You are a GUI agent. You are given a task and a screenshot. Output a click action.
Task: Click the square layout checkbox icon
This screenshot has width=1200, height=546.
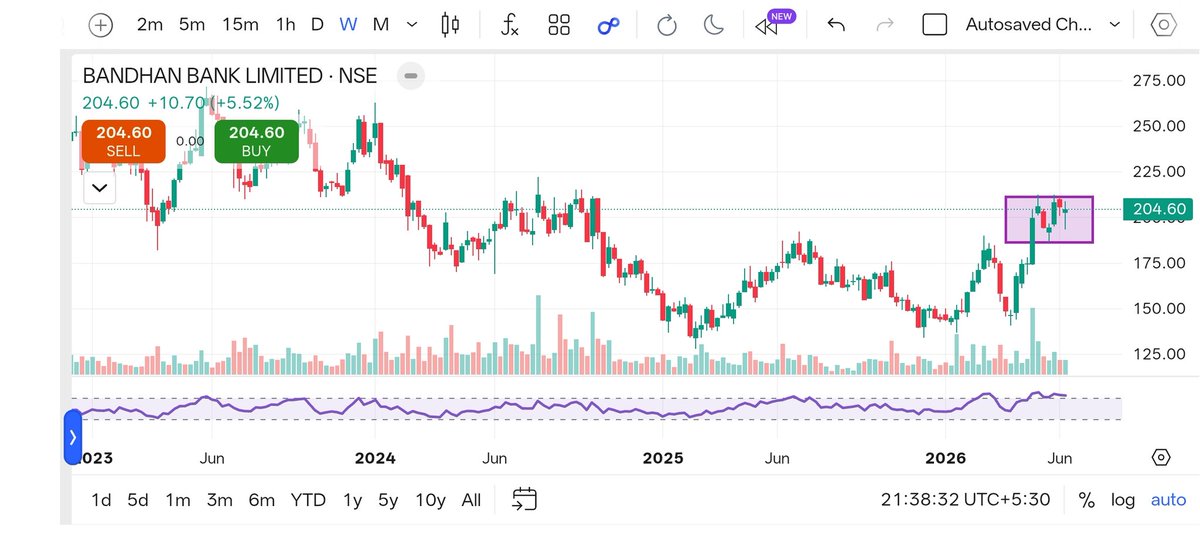click(934, 25)
